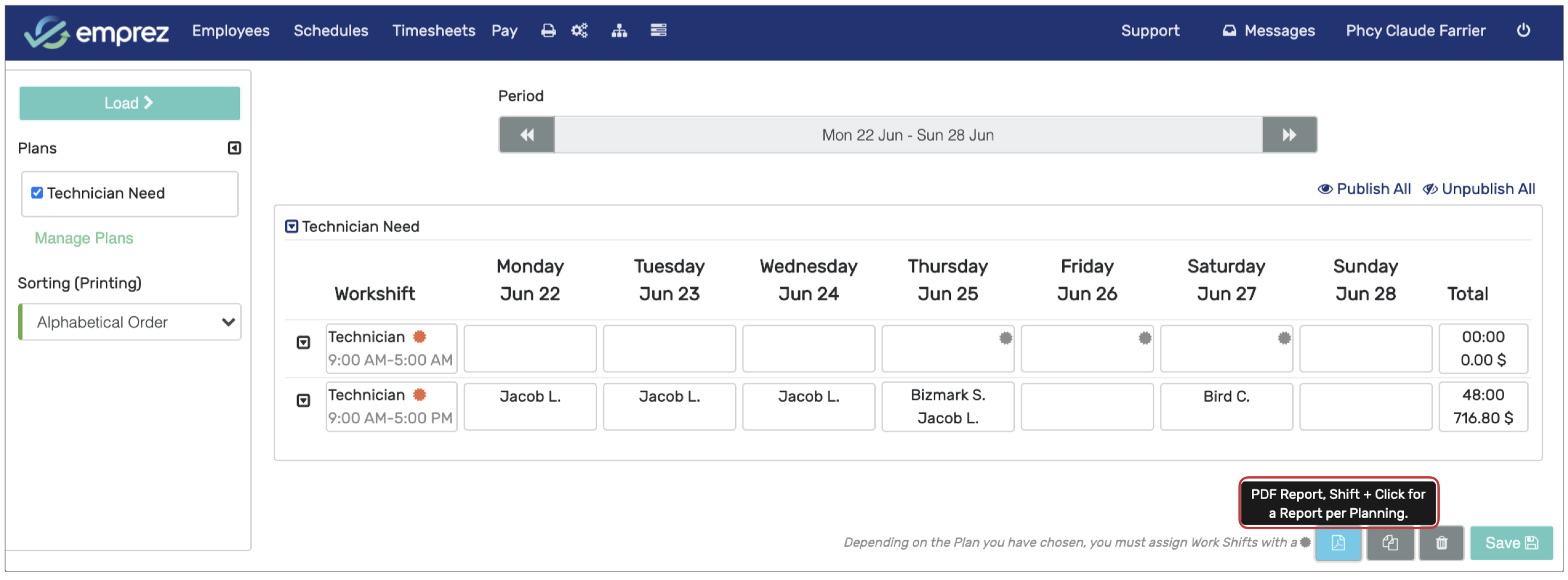The image size is (1568, 580).
Task: Open the Pay menu
Action: (505, 30)
